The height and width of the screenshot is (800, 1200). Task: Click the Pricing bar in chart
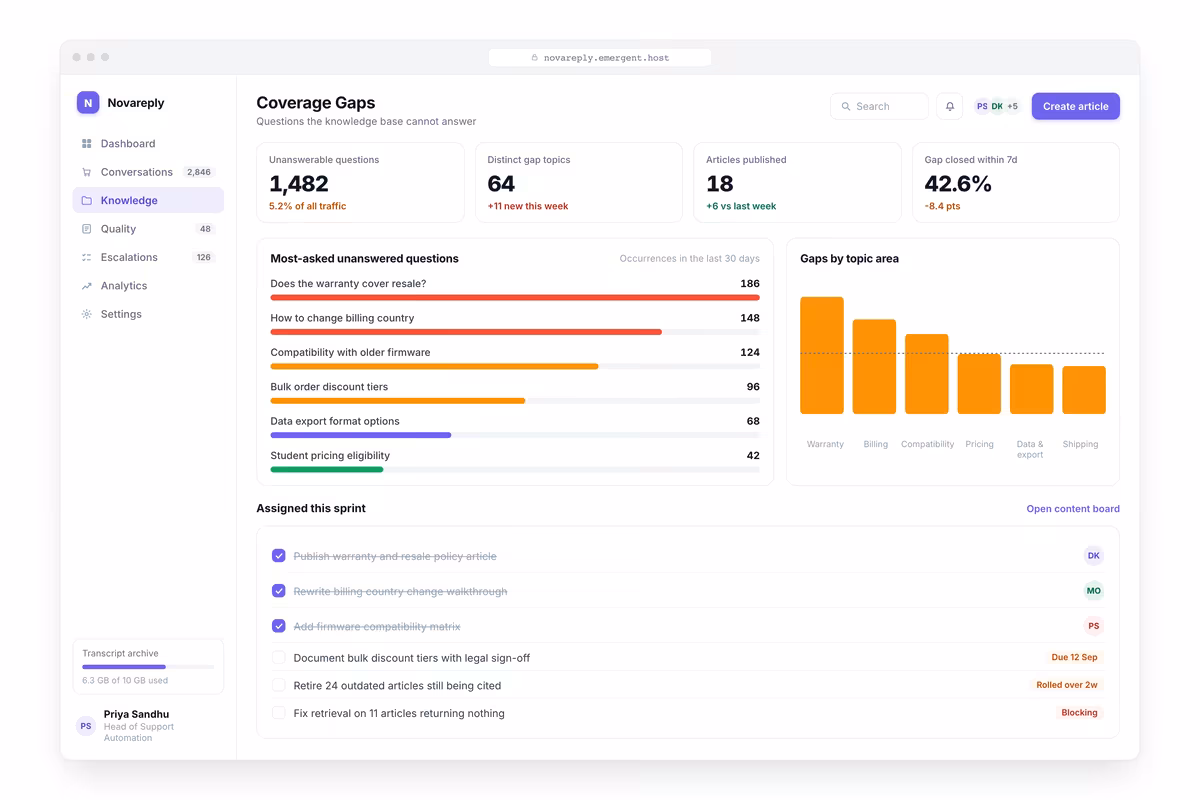coord(979,384)
